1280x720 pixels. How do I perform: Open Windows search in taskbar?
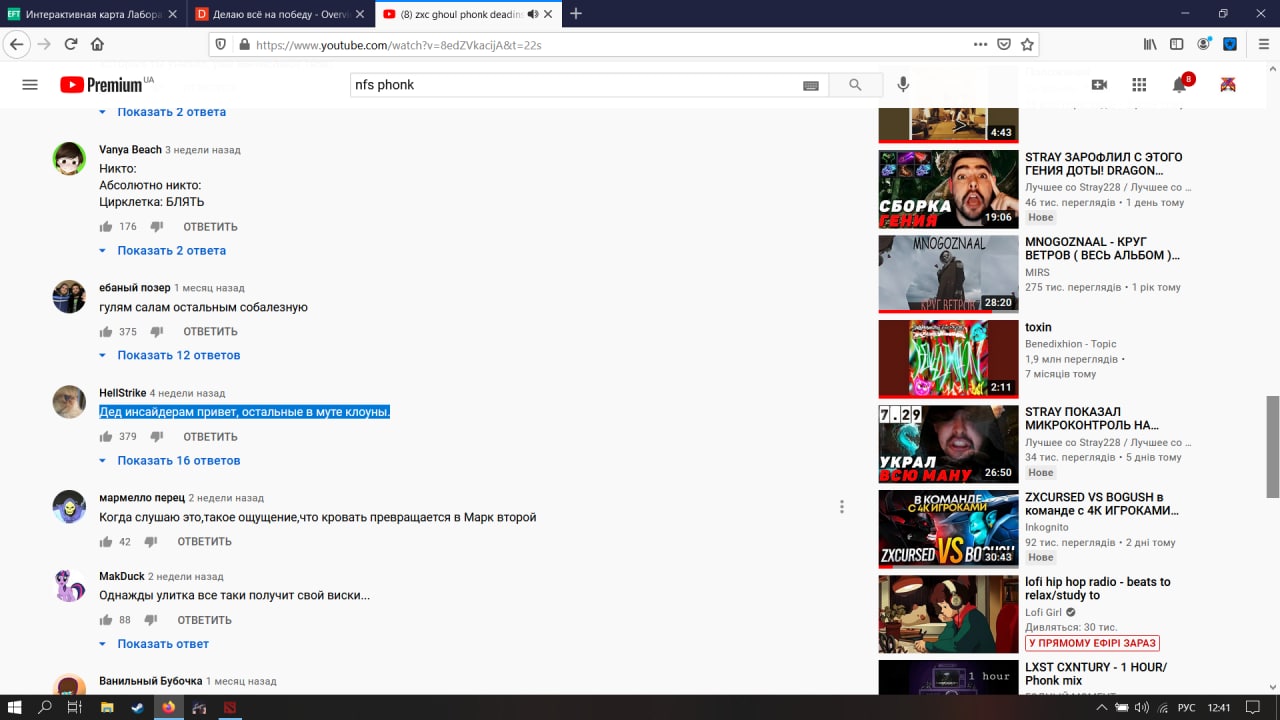[x=45, y=707]
